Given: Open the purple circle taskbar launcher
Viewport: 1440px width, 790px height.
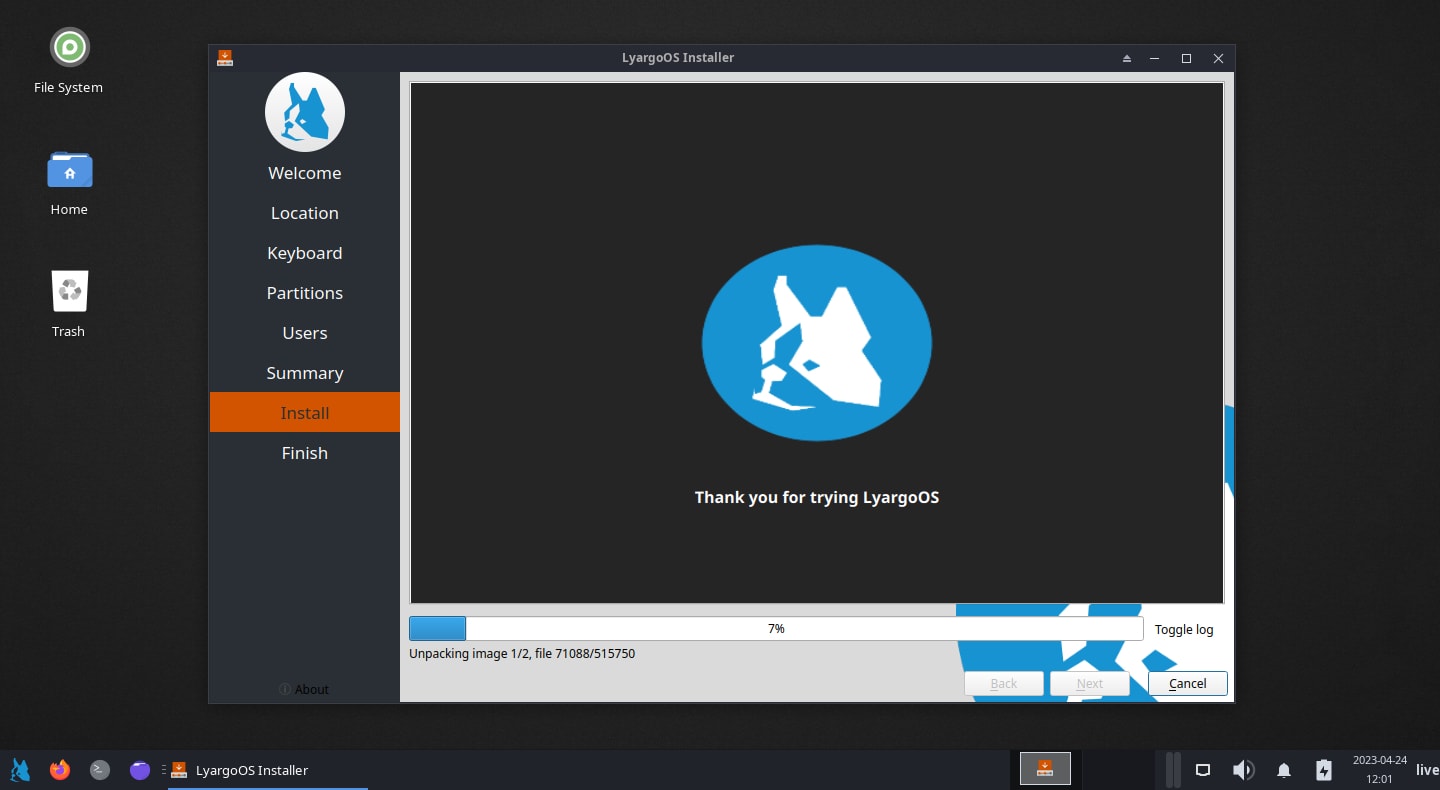Looking at the screenshot, I should tap(140, 770).
